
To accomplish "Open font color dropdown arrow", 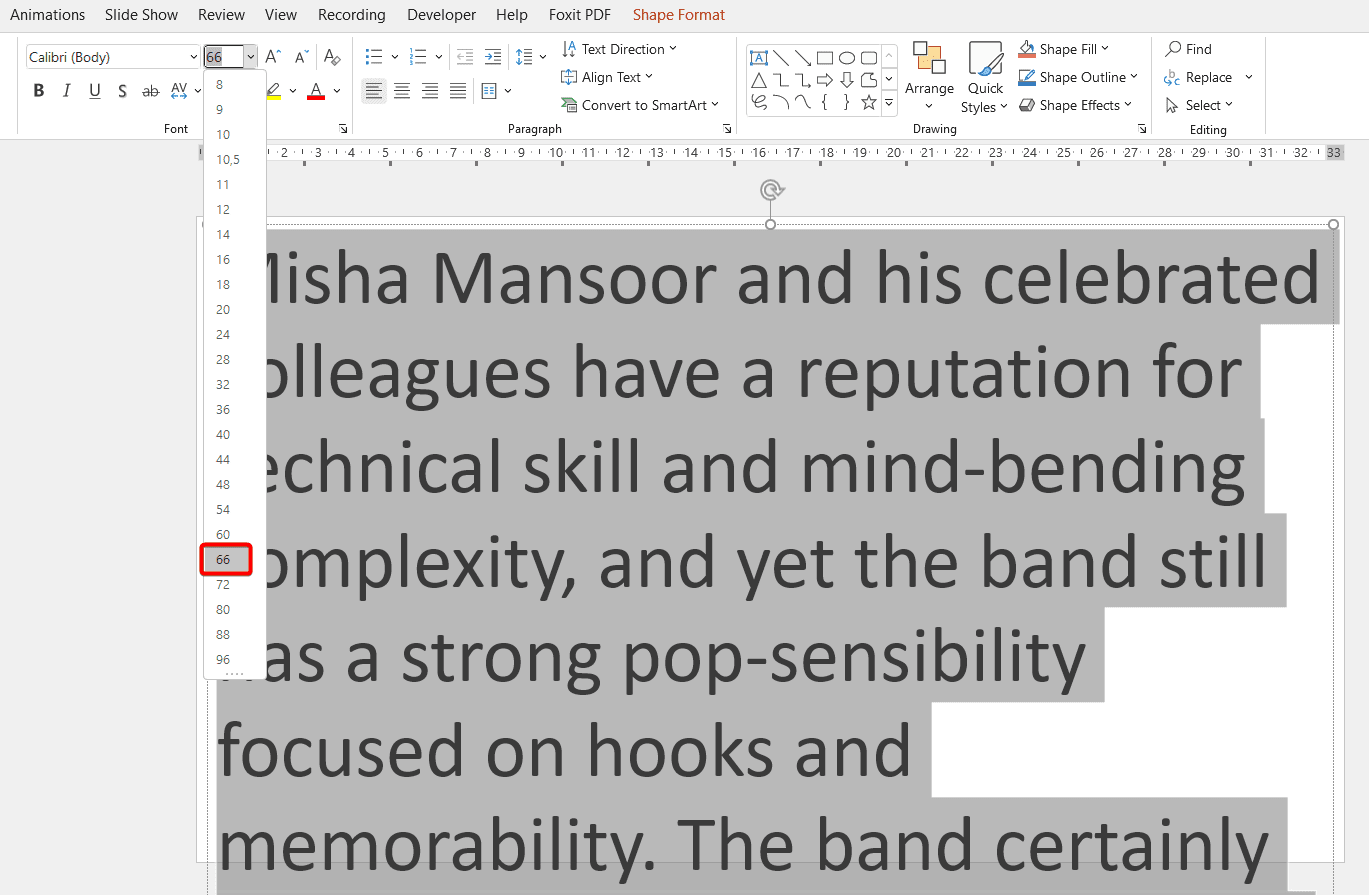I will [x=337, y=91].
